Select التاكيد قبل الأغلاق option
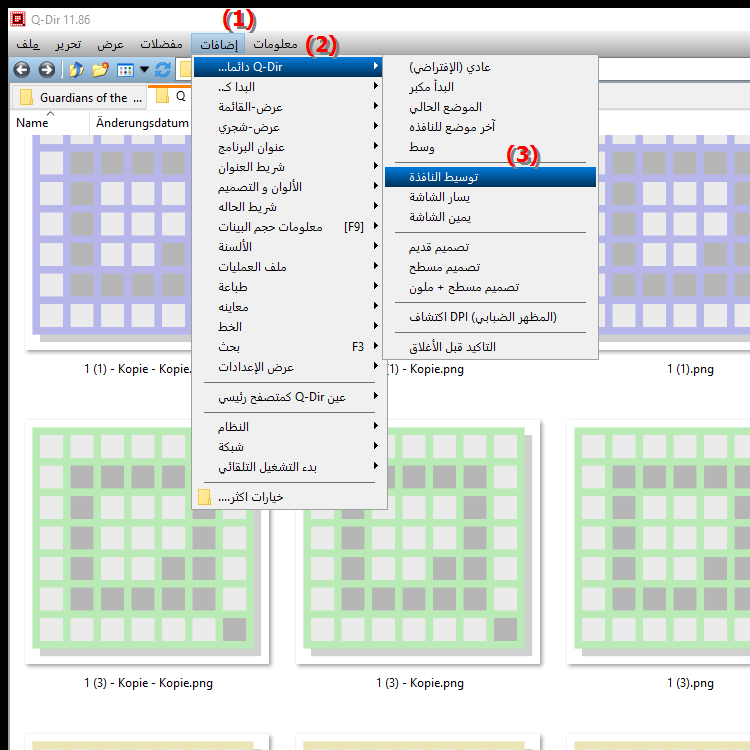The image size is (750, 750). [452, 347]
